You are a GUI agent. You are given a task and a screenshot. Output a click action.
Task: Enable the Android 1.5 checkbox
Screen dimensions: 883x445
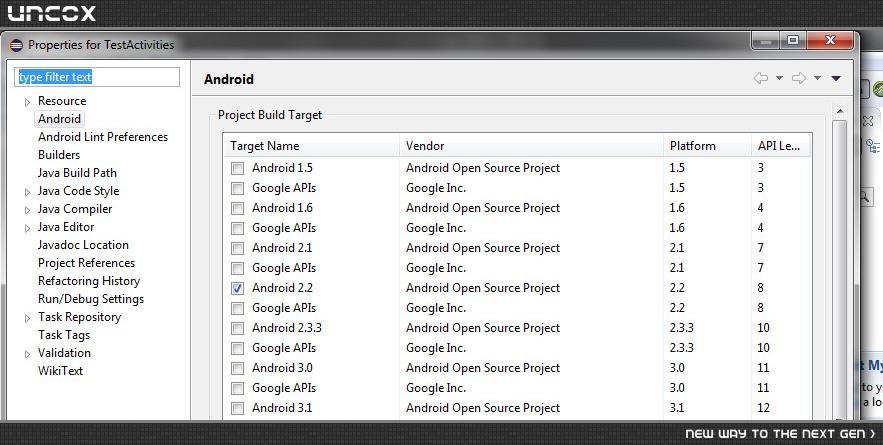pyautogui.click(x=238, y=168)
